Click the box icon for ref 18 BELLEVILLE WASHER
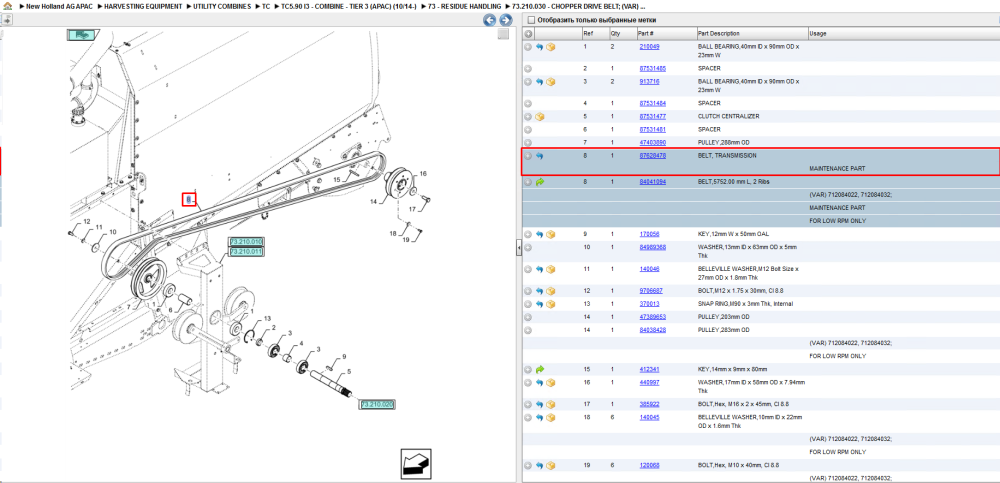1000x483 pixels. 550,417
